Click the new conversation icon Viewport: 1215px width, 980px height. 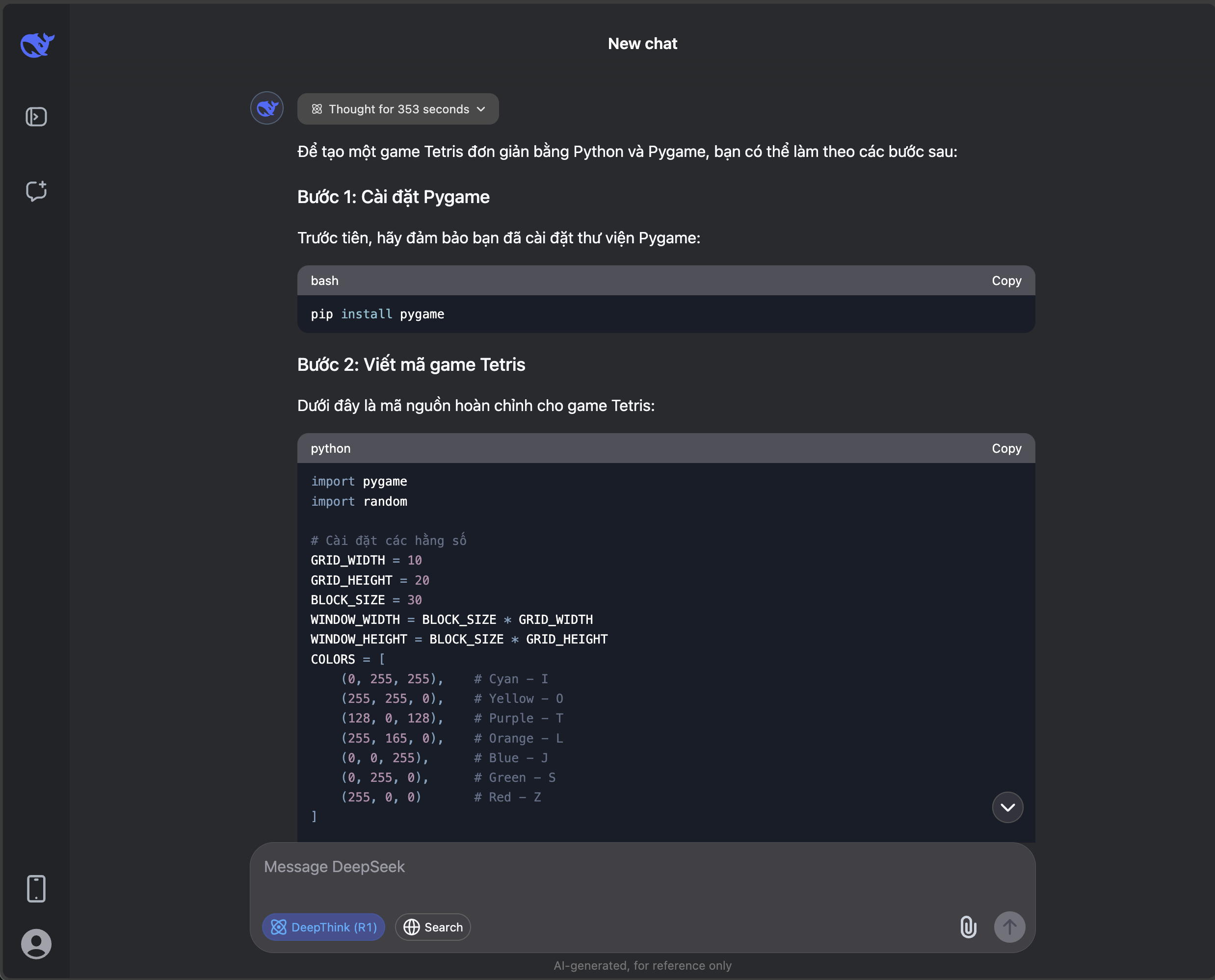36,190
